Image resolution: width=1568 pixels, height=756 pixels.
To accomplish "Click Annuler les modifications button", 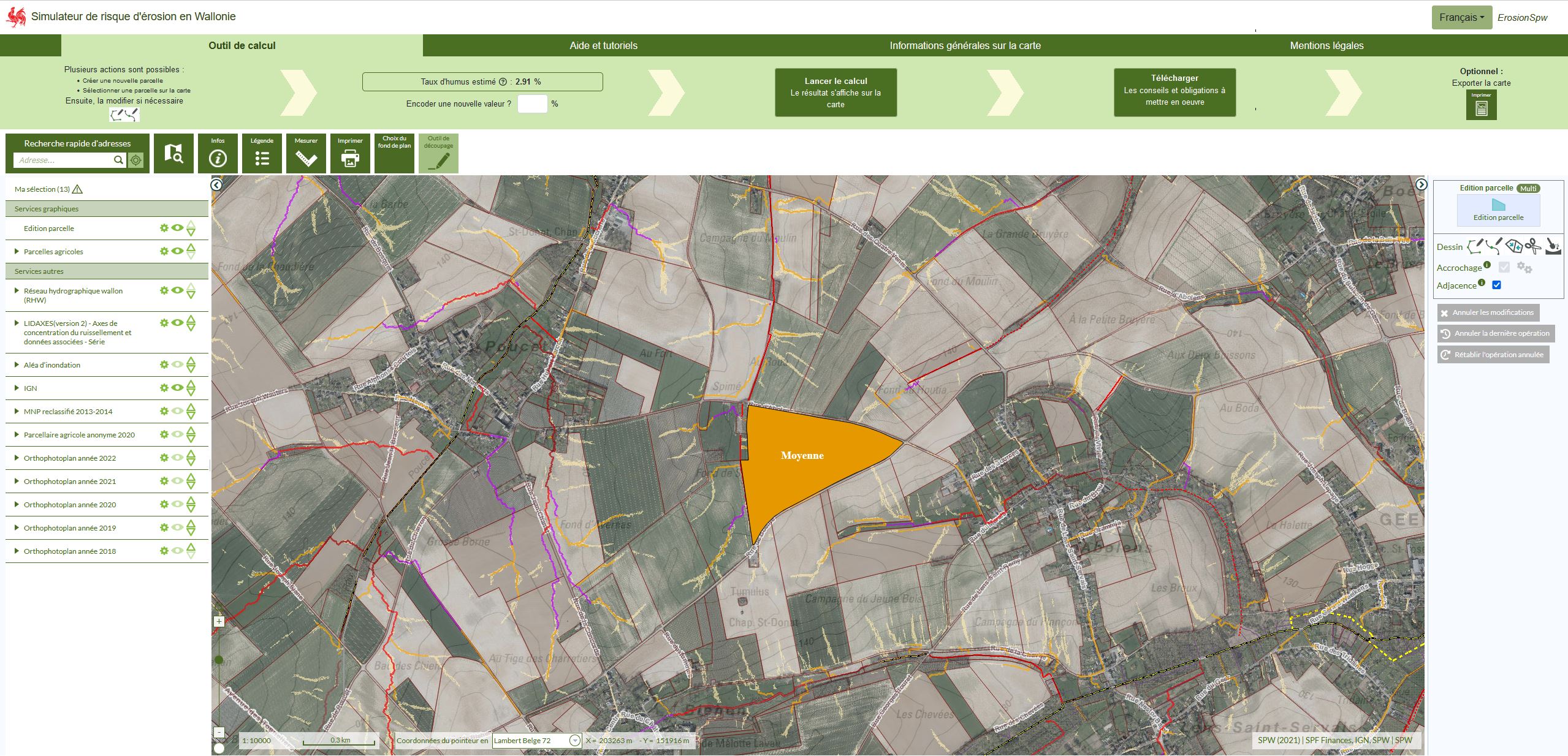I will [x=1488, y=312].
